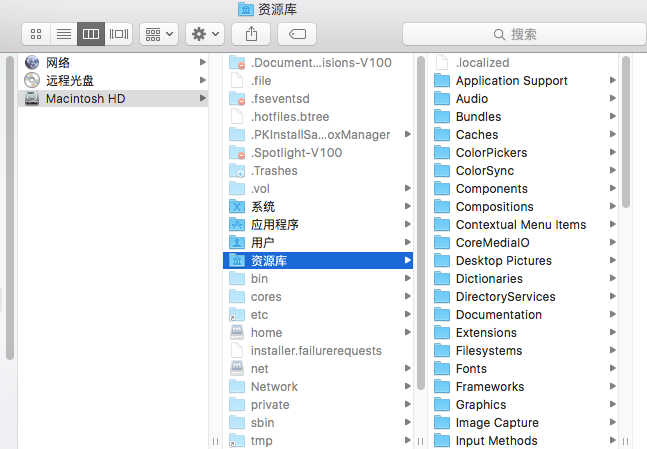Select the 用户 users folder icon

(237, 242)
